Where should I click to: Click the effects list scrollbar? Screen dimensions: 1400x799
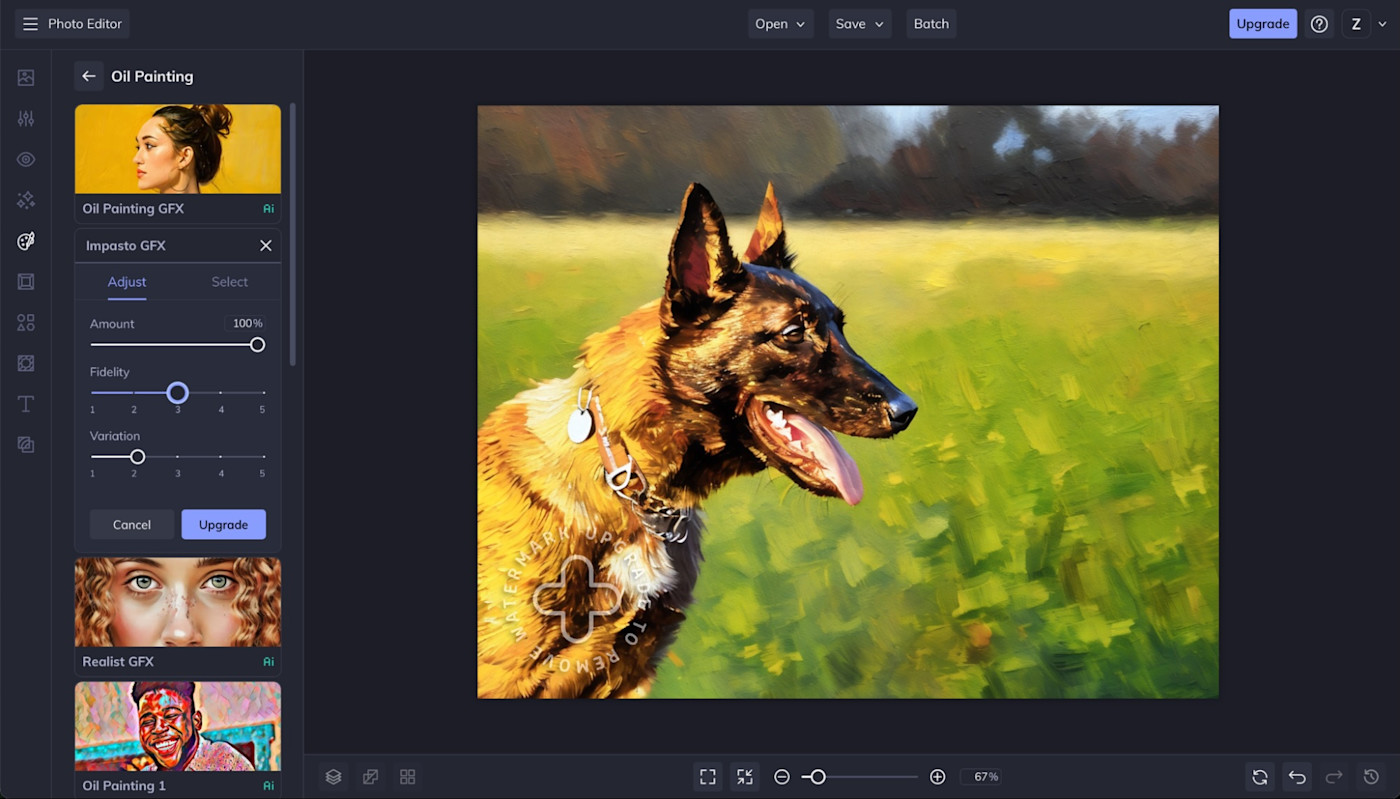pos(293,233)
